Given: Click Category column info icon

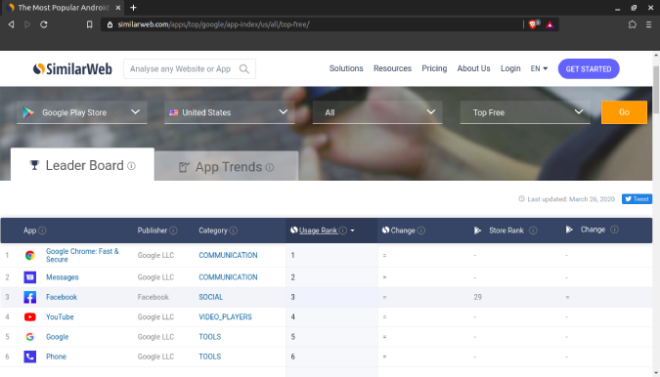Looking at the screenshot, I should 233,230.
